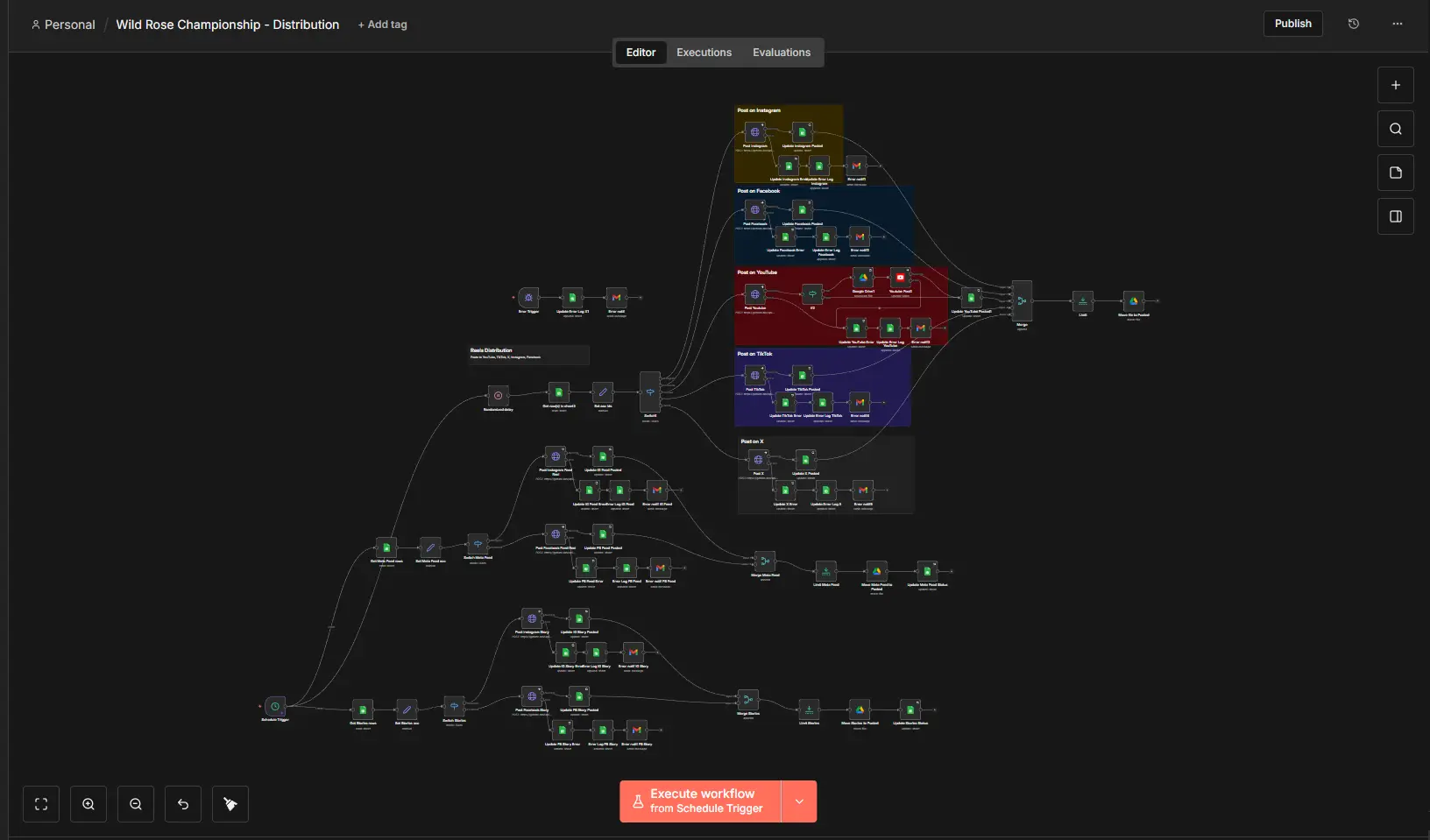This screenshot has height=840, width=1430.
Task: Click Execute workflow from Schedule Trigger
Action: [x=700, y=801]
